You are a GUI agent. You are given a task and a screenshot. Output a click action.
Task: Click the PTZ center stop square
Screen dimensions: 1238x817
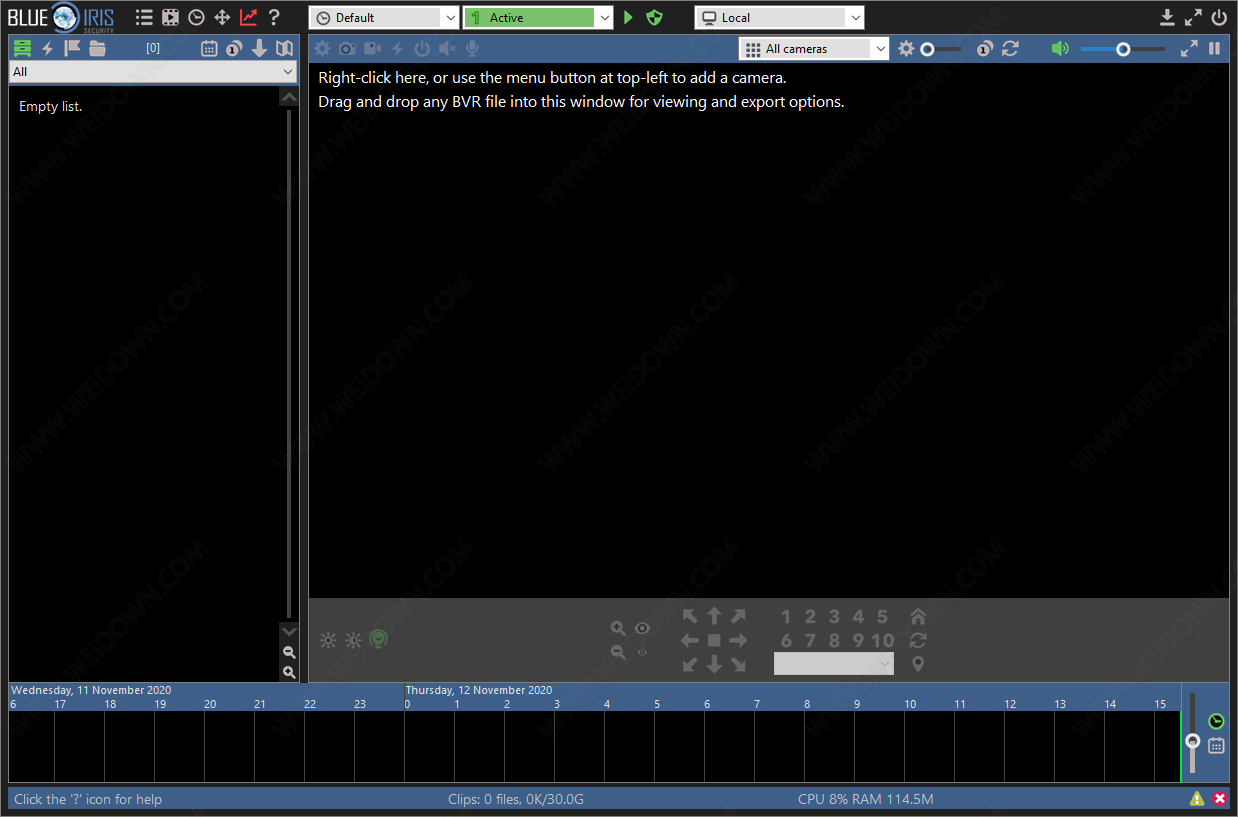pyautogui.click(x=714, y=640)
